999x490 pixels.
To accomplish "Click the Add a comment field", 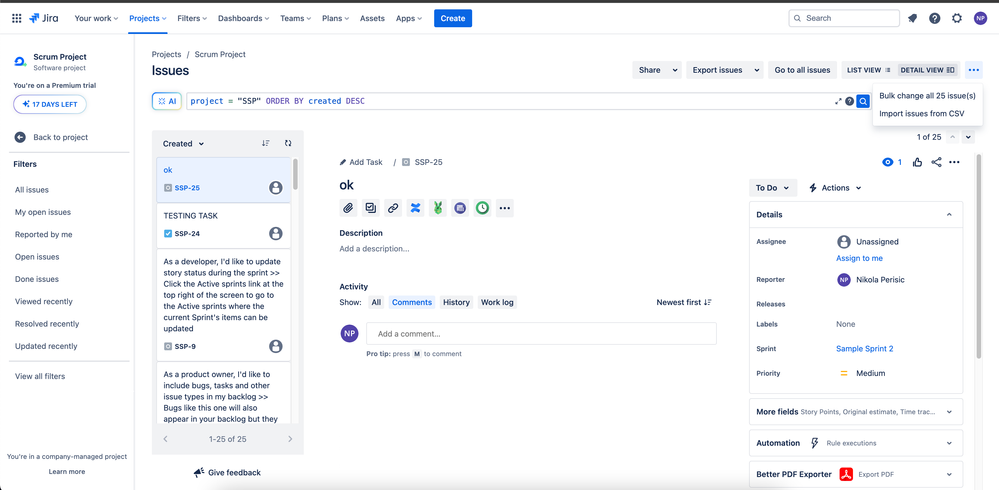I will coord(542,333).
